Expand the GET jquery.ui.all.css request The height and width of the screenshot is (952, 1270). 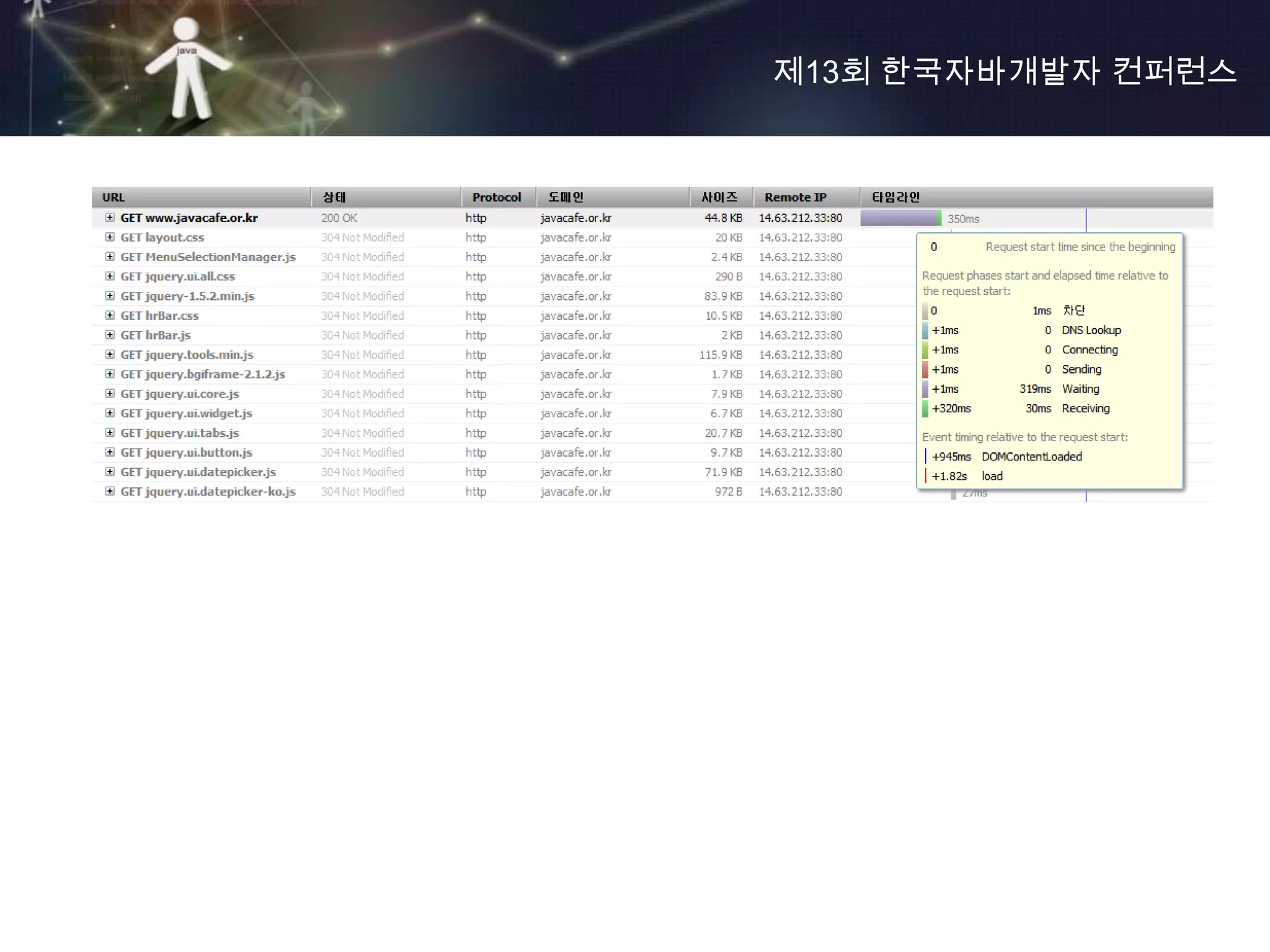[110, 276]
